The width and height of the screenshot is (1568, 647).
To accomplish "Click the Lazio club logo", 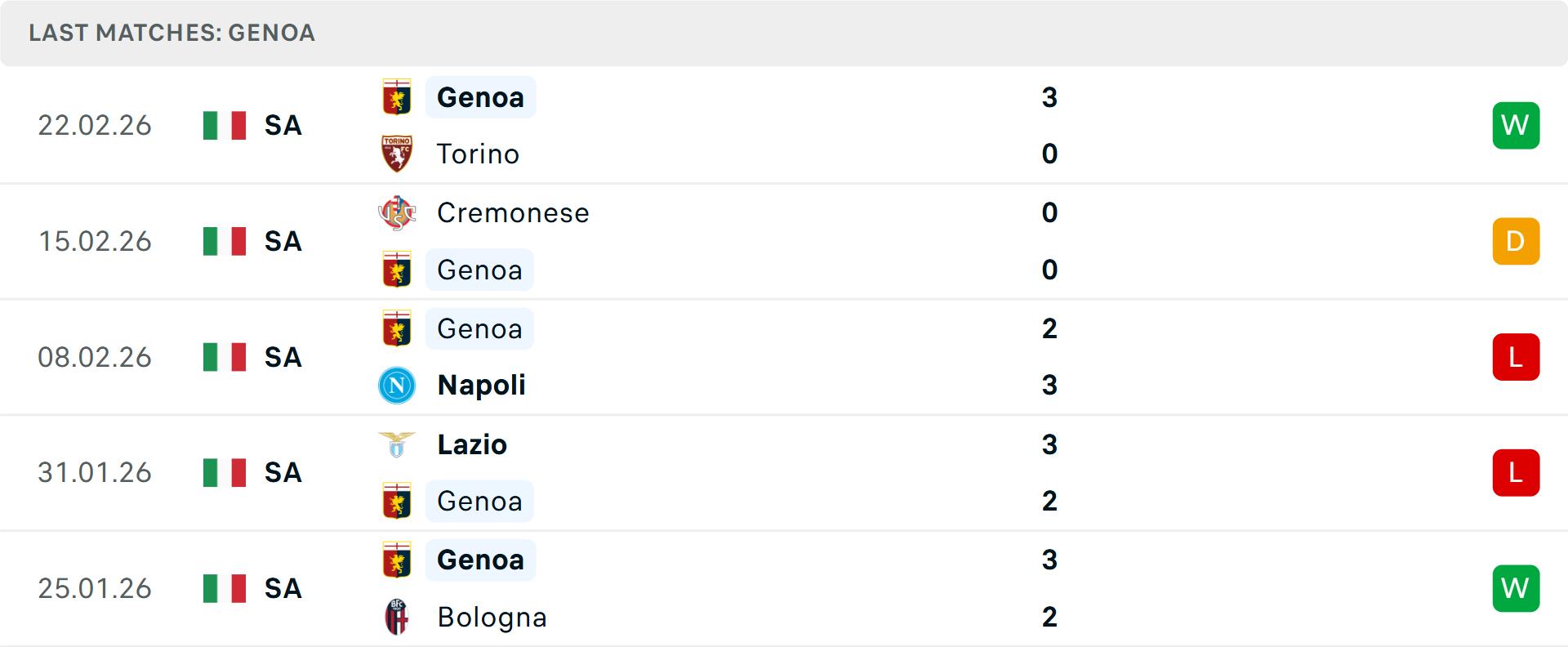I will (397, 444).
